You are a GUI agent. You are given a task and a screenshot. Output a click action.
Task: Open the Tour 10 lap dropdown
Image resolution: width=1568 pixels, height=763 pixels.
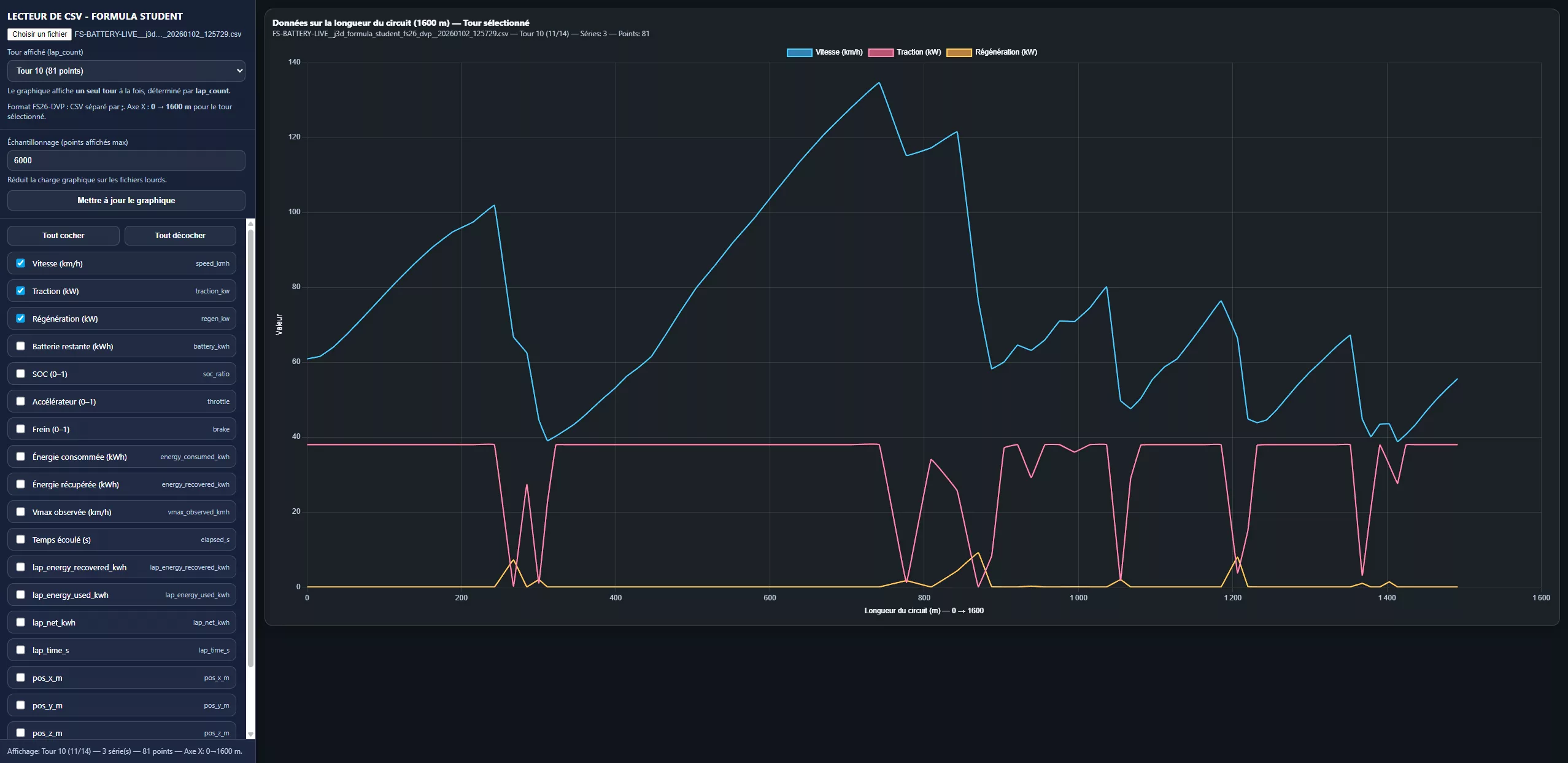pos(126,71)
